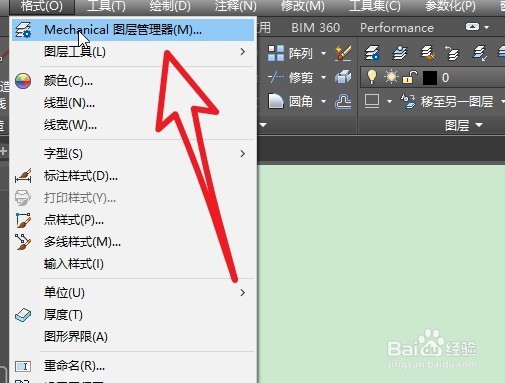The height and width of the screenshot is (383, 505).
Task: Click the color wheel icon beside 颜色(C)
Action: tap(23, 81)
